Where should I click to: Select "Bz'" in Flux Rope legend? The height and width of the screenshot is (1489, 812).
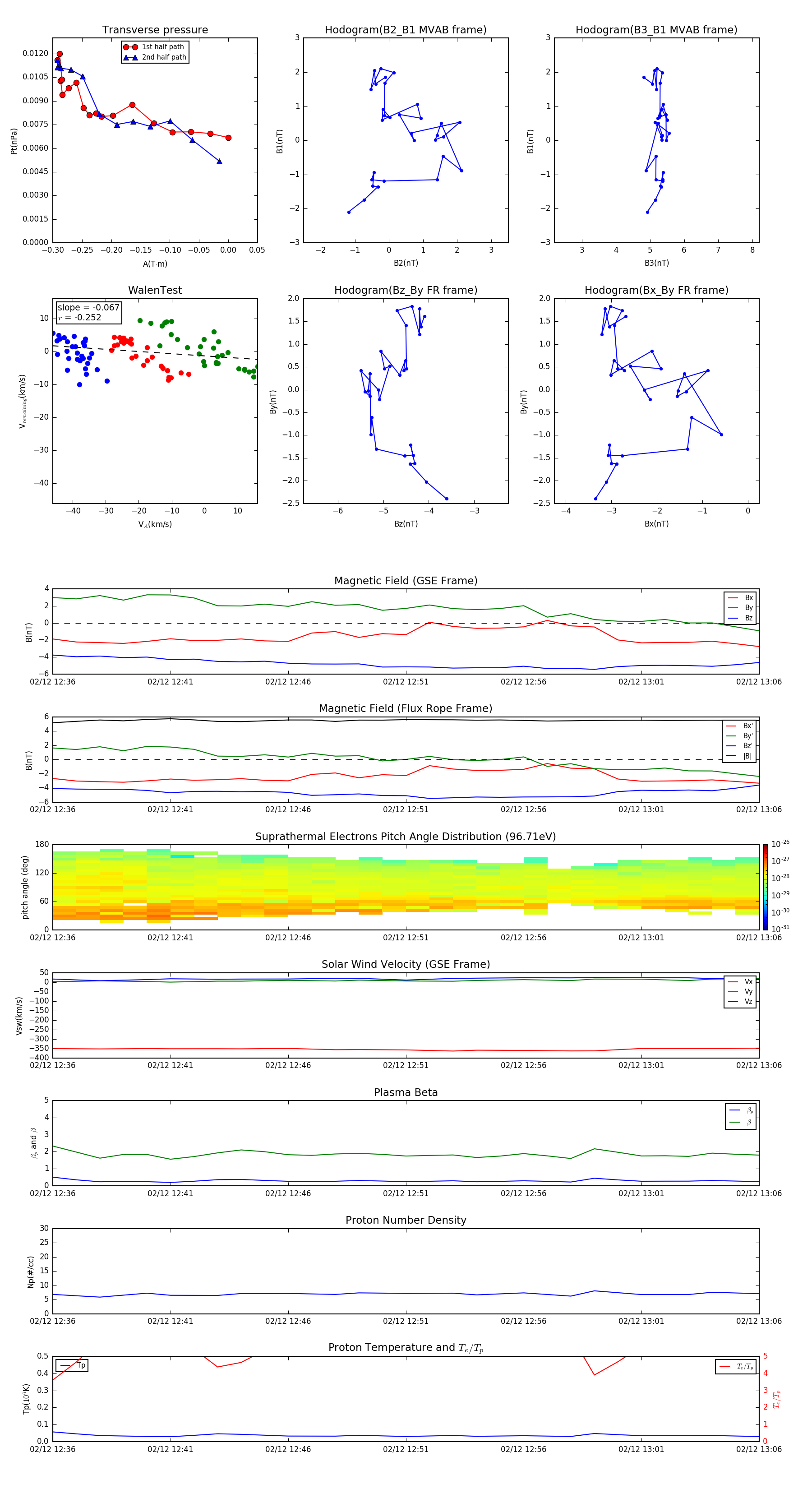740,746
